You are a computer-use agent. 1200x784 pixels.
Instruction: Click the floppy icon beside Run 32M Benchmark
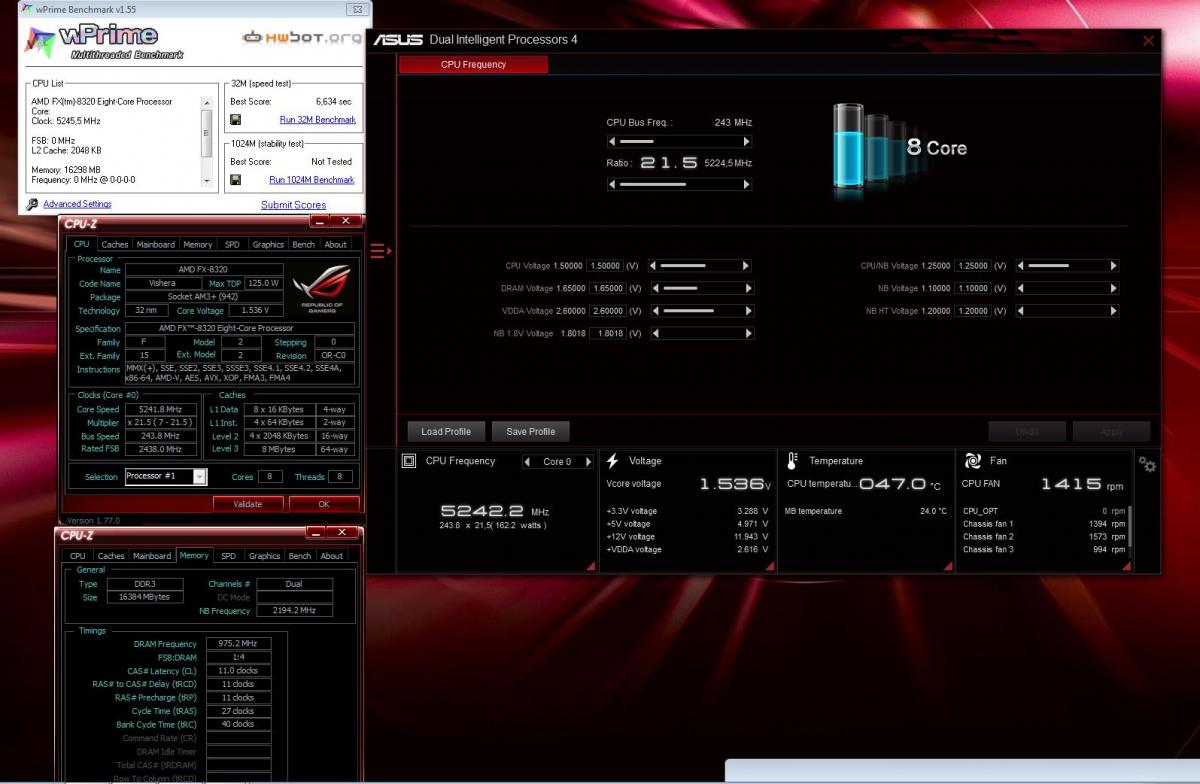(235, 119)
